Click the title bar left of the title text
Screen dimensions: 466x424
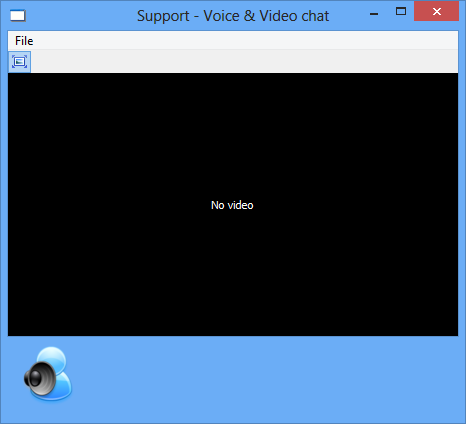pos(80,16)
